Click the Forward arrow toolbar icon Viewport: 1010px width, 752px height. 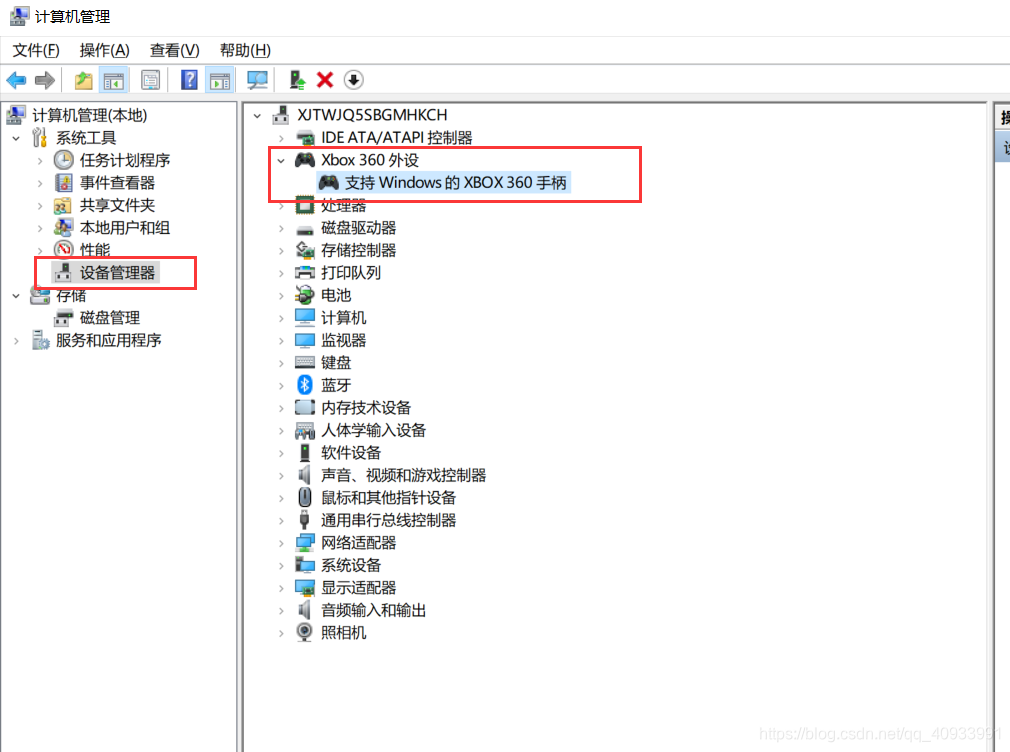[x=45, y=81]
